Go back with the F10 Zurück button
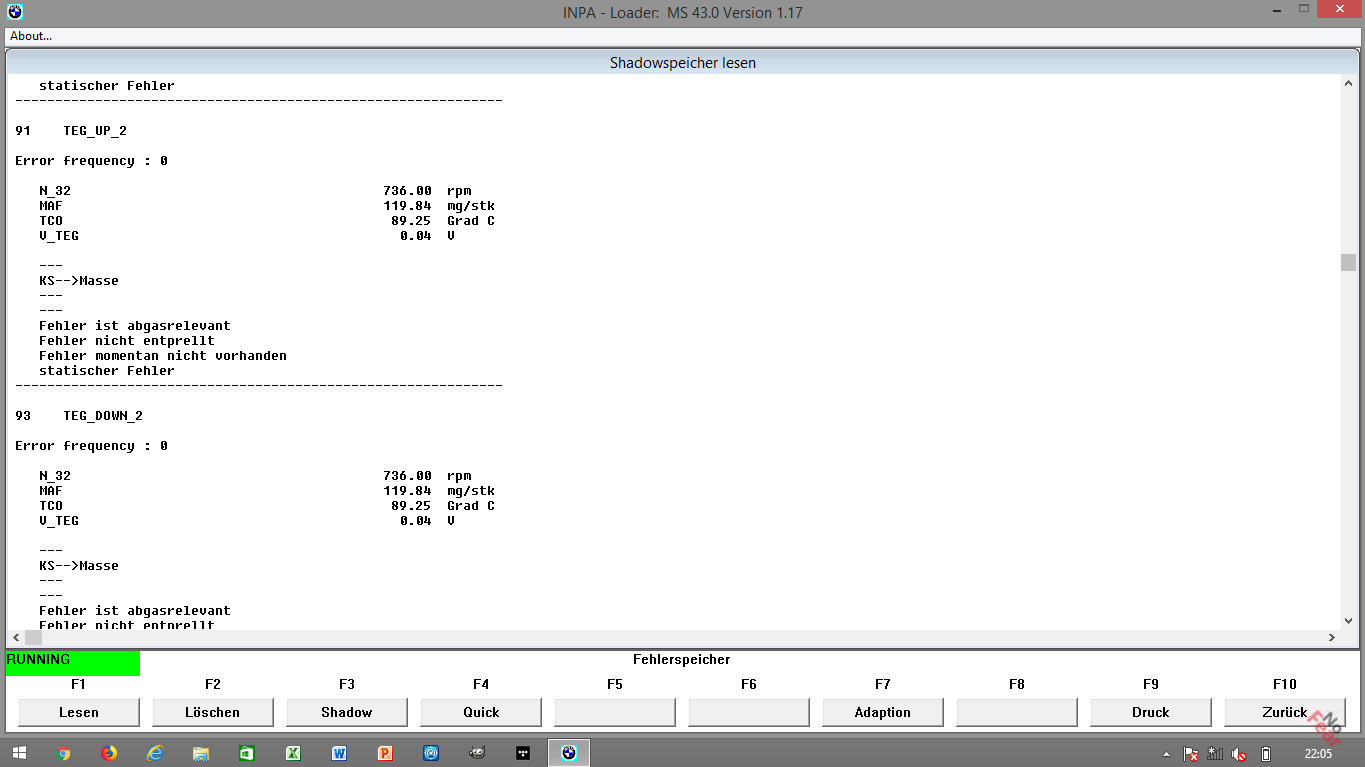 coord(1285,712)
